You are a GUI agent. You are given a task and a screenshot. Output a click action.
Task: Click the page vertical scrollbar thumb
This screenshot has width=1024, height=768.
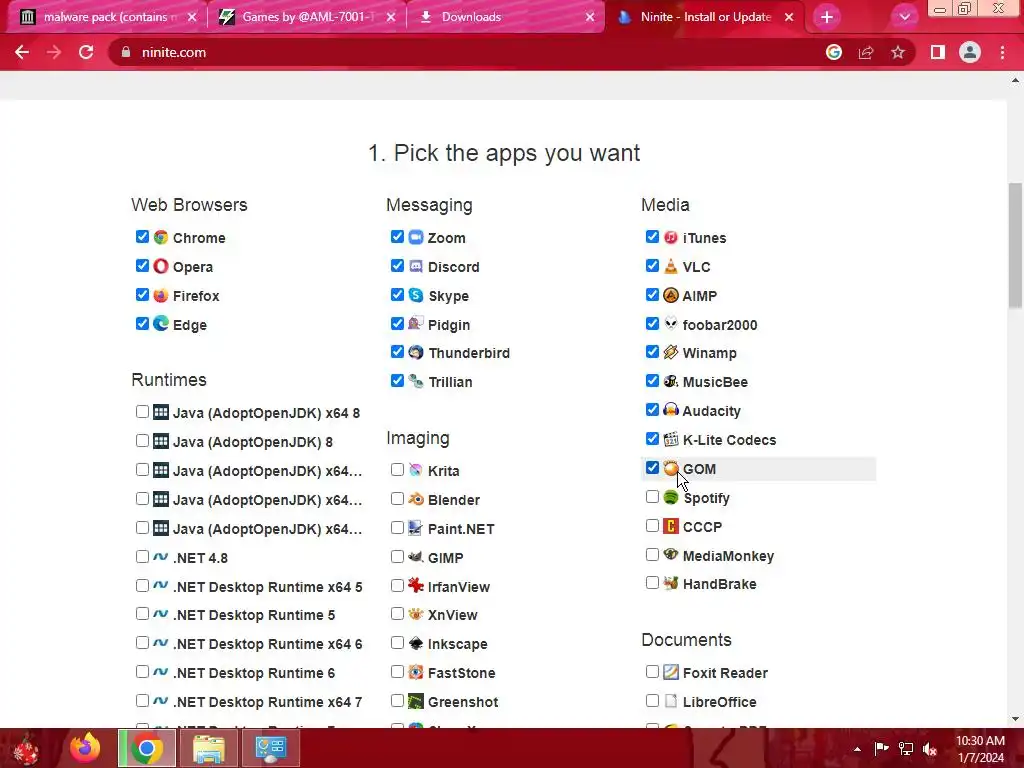coord(1015,245)
